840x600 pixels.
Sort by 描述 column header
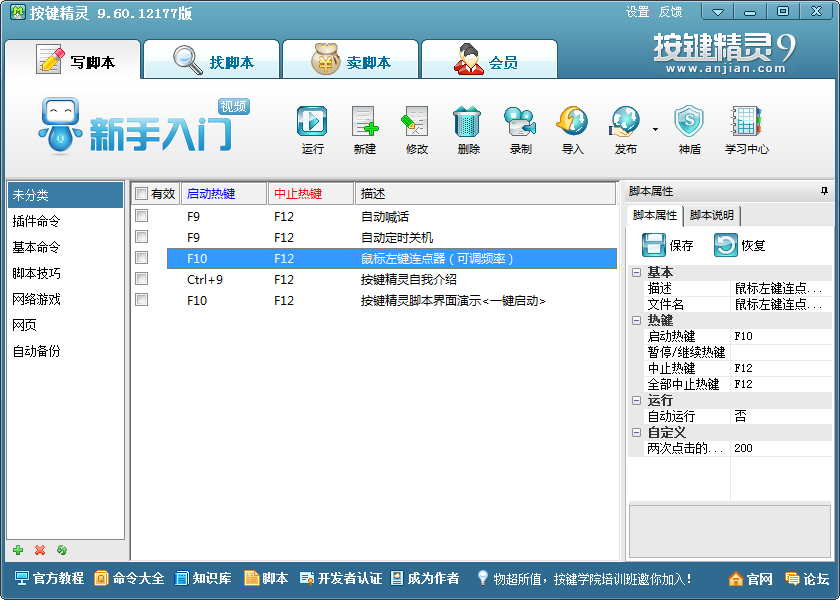485,193
